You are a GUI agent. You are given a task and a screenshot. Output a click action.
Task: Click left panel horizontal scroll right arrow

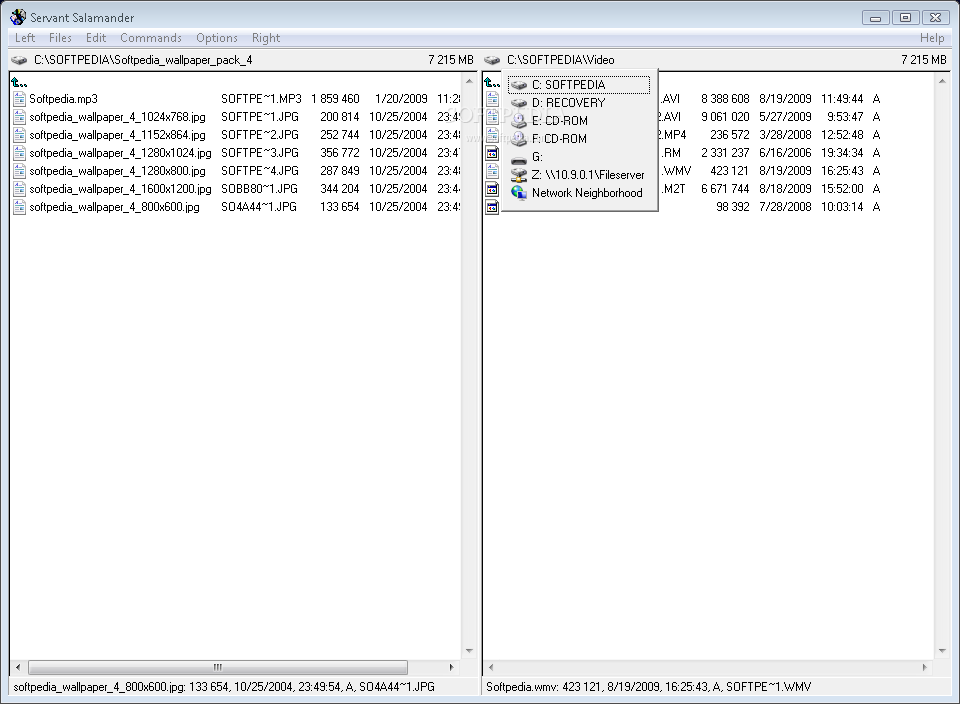(x=452, y=667)
